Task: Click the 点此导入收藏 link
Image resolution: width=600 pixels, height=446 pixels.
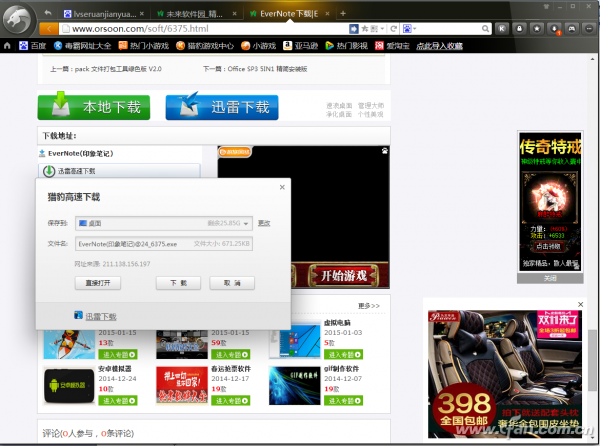Action: click(439, 46)
